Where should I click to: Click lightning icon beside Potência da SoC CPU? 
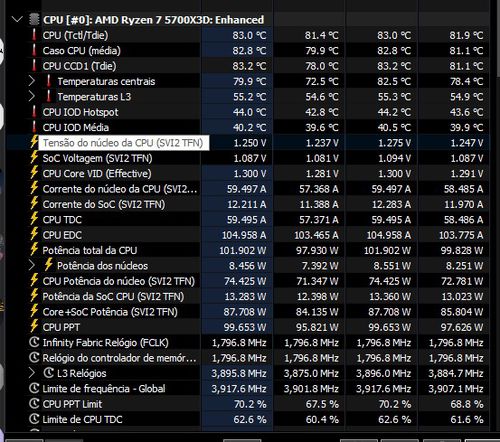click(x=34, y=295)
